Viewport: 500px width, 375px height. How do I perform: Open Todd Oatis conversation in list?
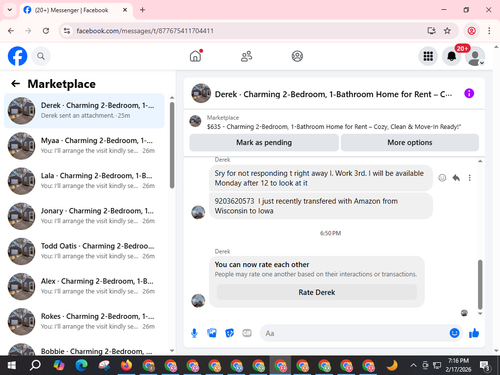[x=84, y=251]
